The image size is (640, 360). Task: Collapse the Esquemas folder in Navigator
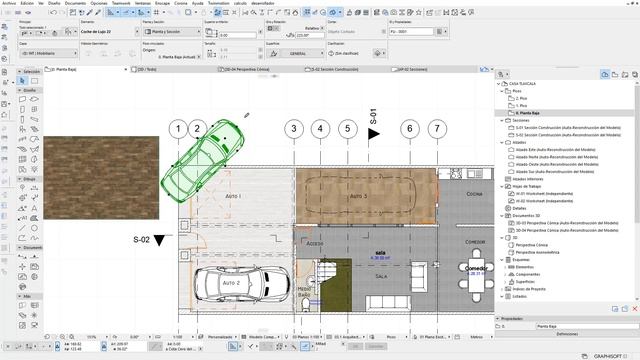[502, 260]
